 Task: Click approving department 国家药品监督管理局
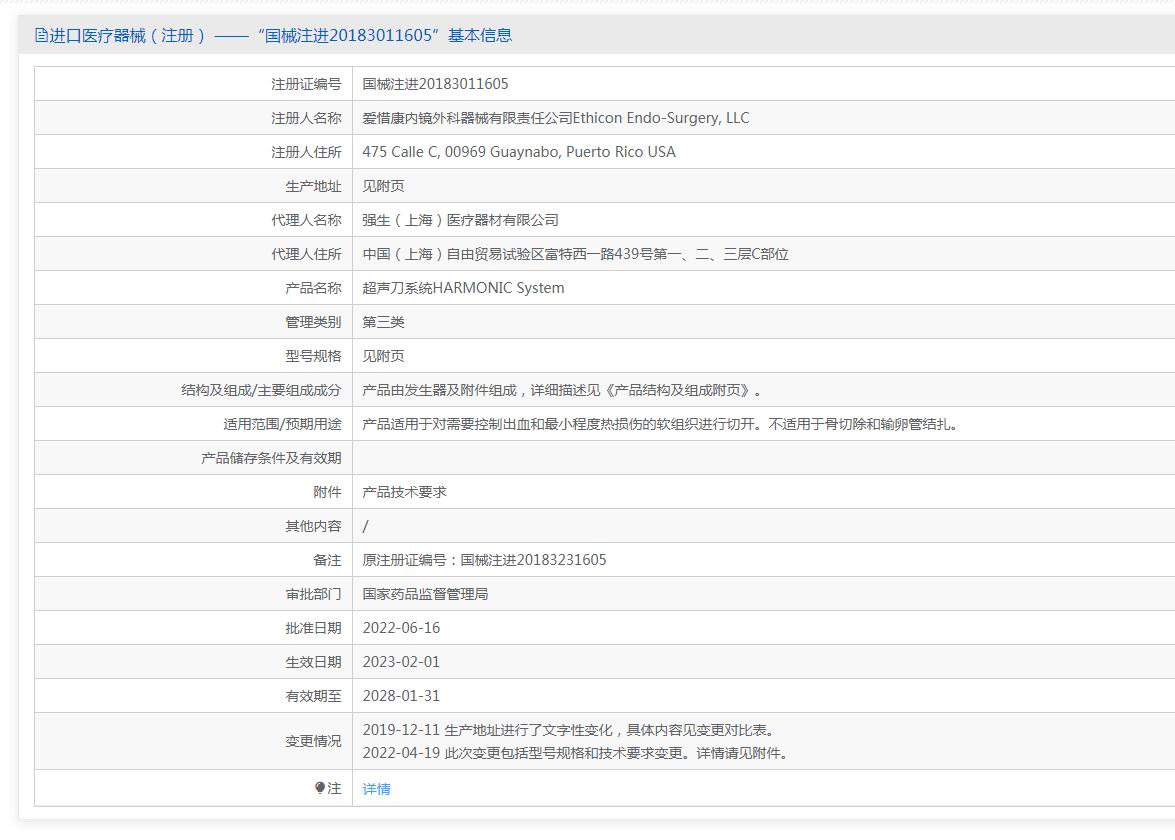[426, 594]
